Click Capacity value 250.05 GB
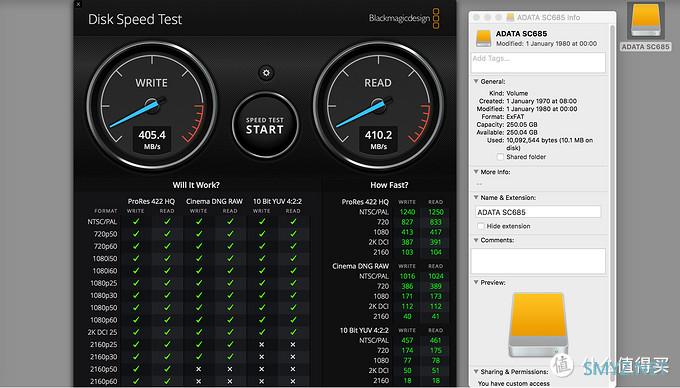The width and height of the screenshot is (680, 388). pos(522,124)
